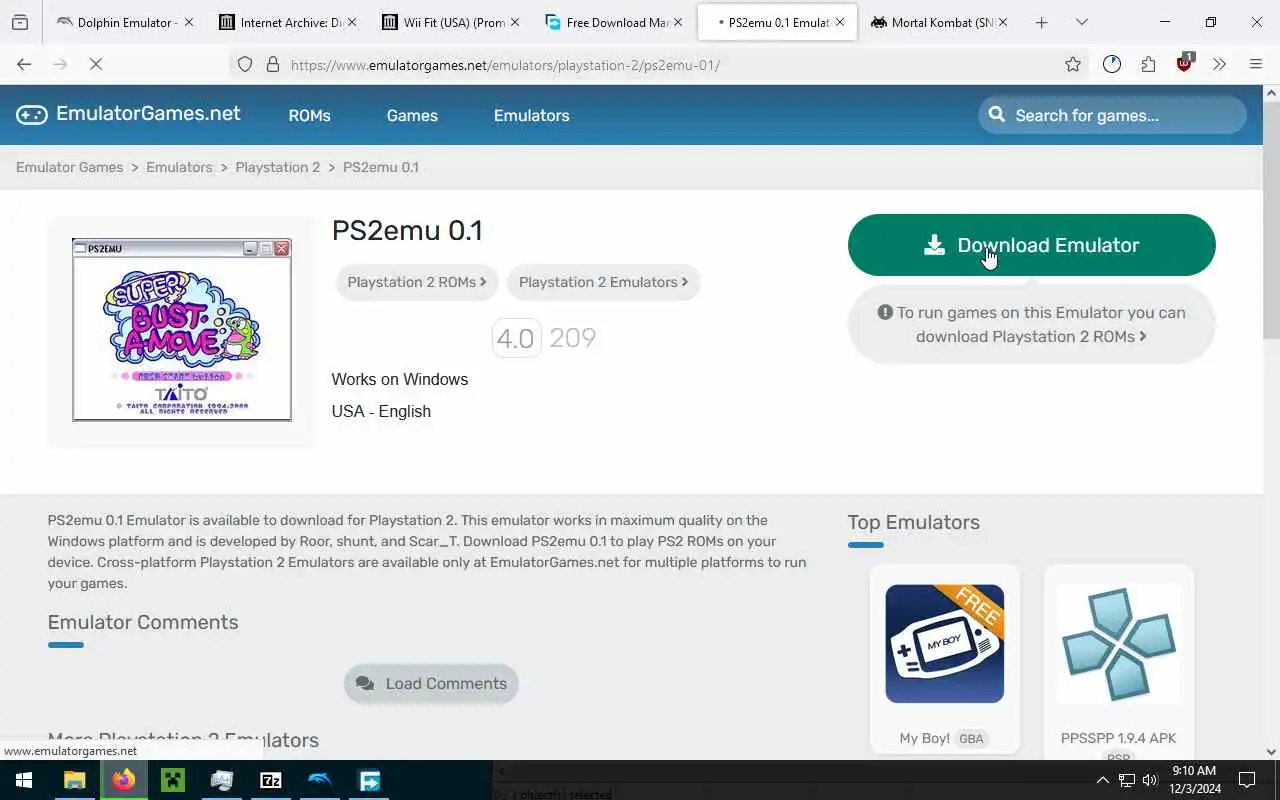1280x800 pixels.
Task: Click the Load Comments button
Action: tap(431, 683)
